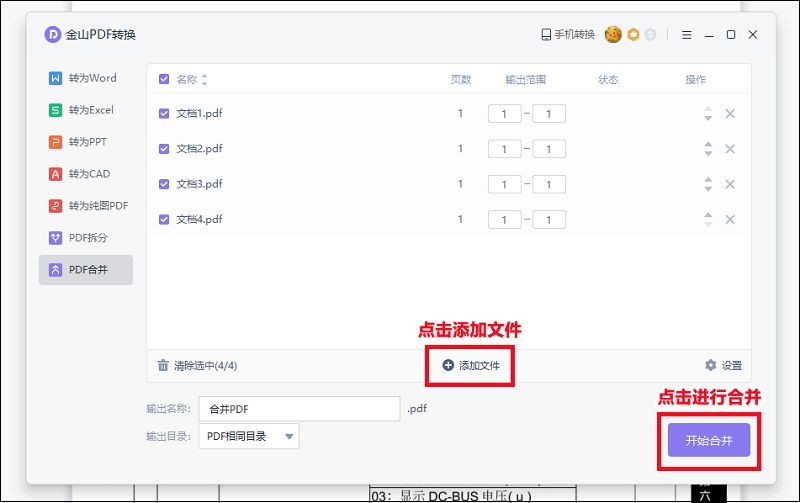Edit the end page field for 文档1.pdf
This screenshot has width=800, height=503.
point(549,114)
